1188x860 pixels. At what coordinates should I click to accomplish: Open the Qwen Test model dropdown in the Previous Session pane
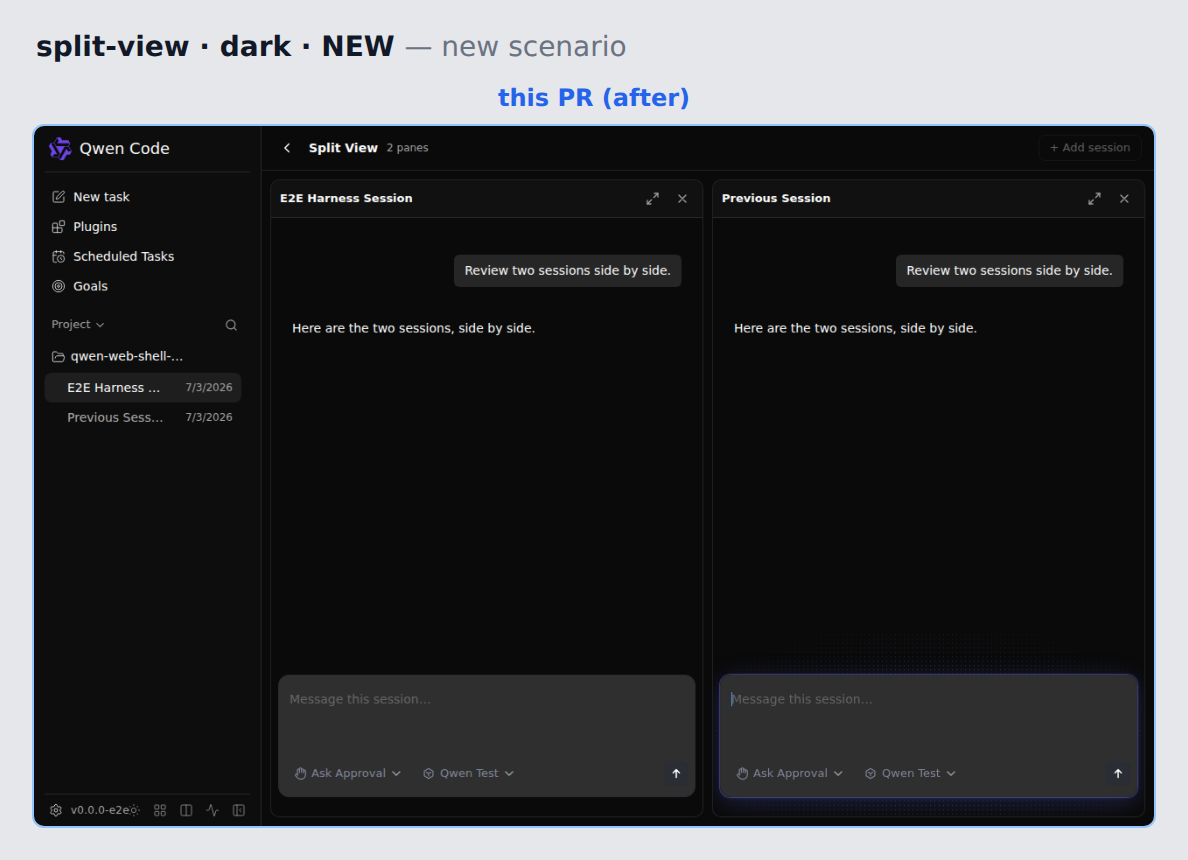coord(910,774)
